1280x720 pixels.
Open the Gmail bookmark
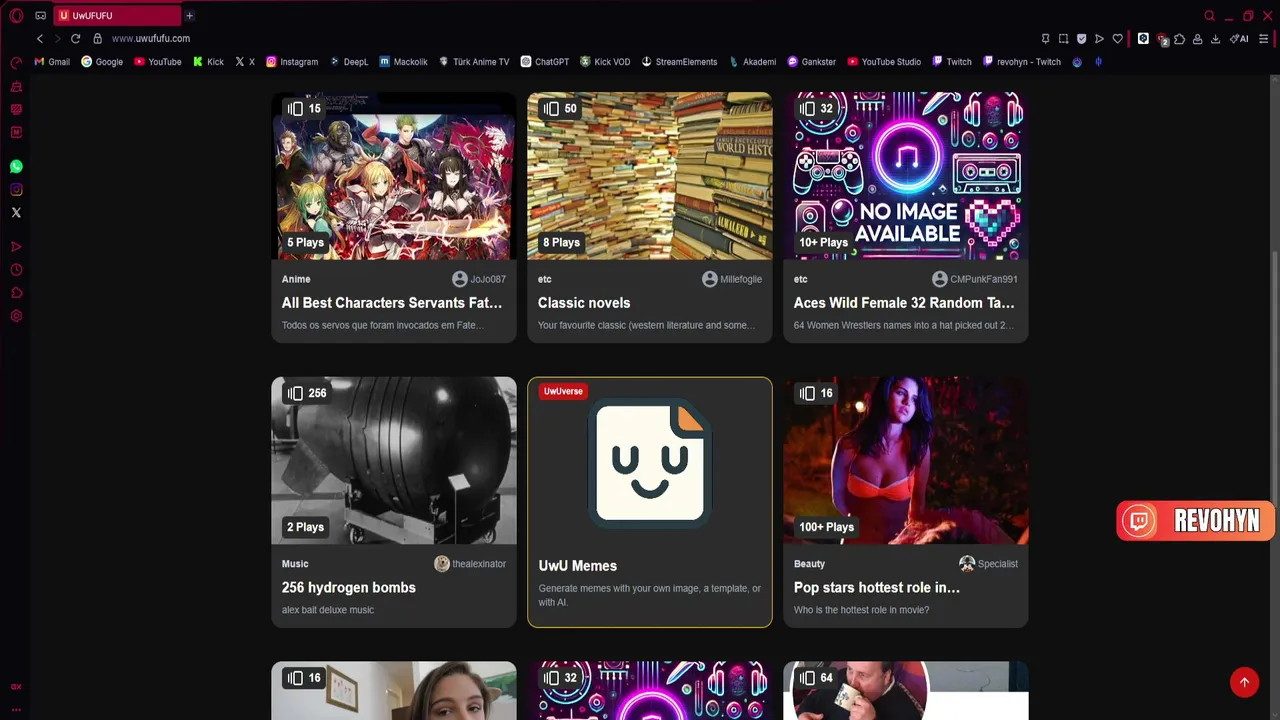tap(52, 62)
